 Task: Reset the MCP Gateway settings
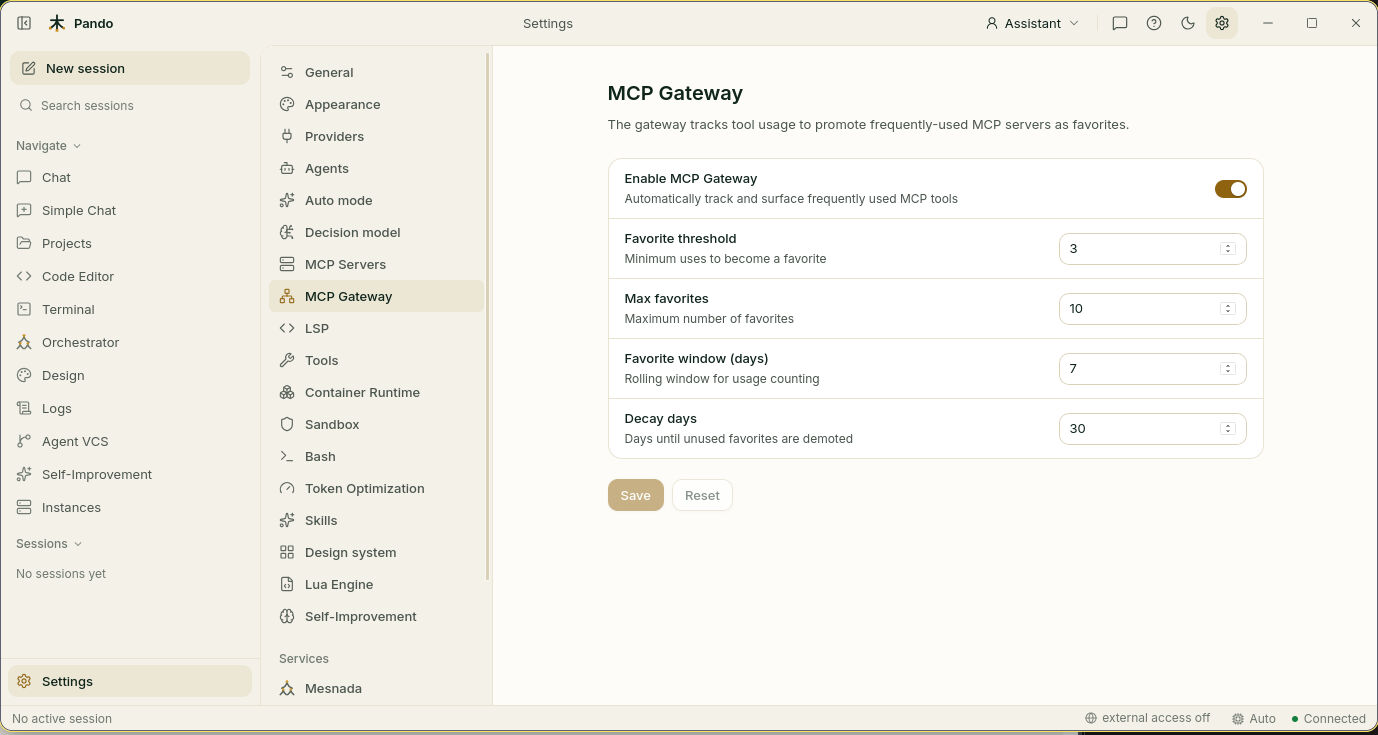click(702, 495)
